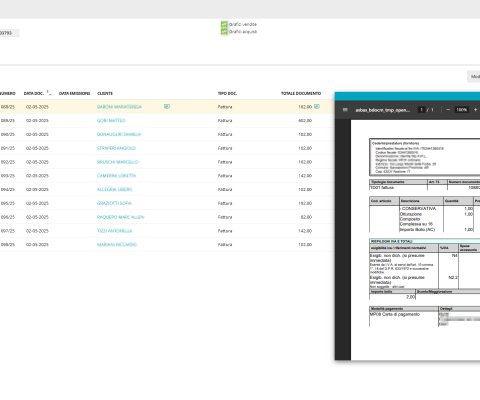Open client link for Mariateresa in the highlighted row
The image size is (480, 400).
(119, 107)
